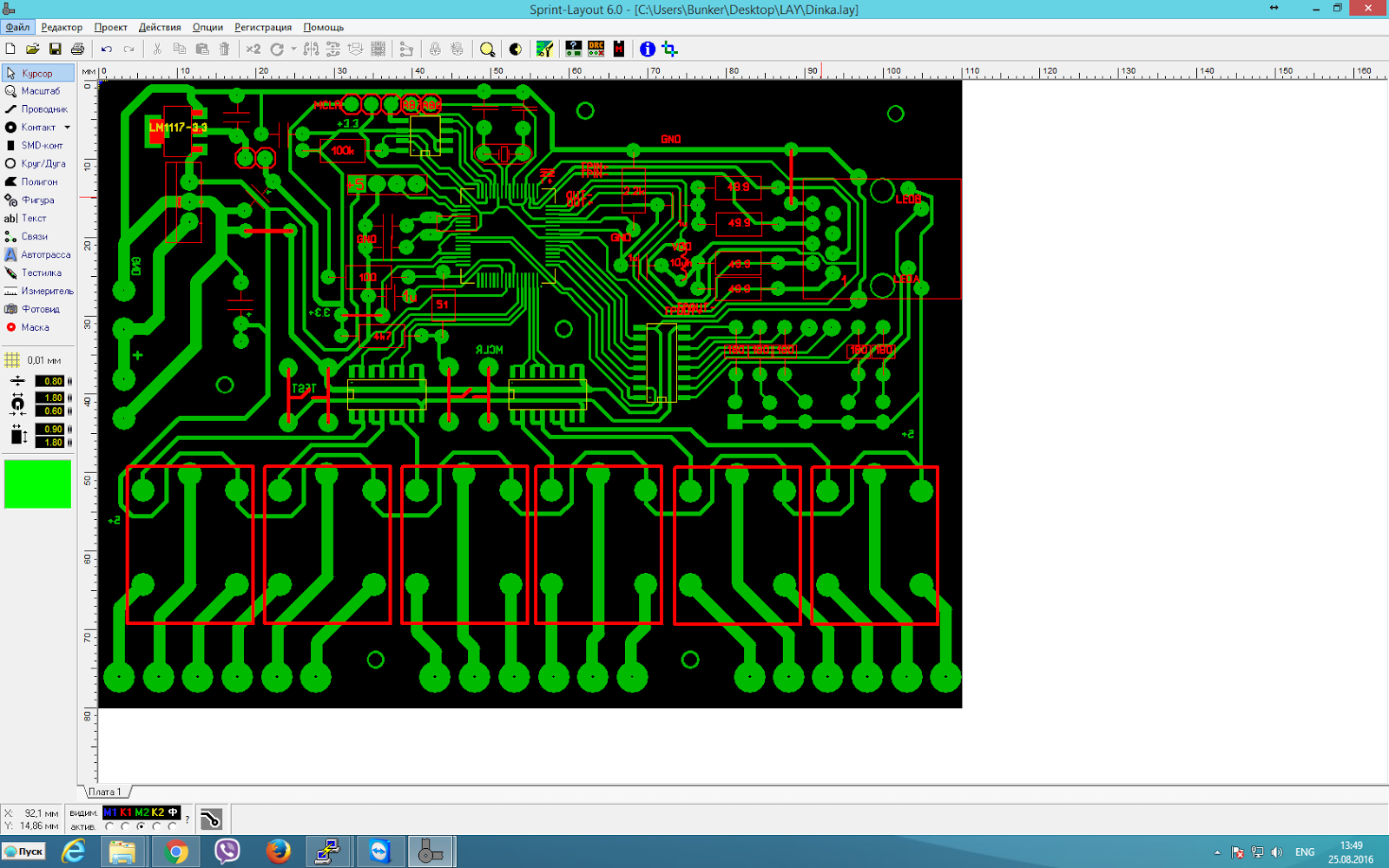The width and height of the screenshot is (1389, 868).
Task: Click the pad drill diameter value 0.60
Action: 50,411
